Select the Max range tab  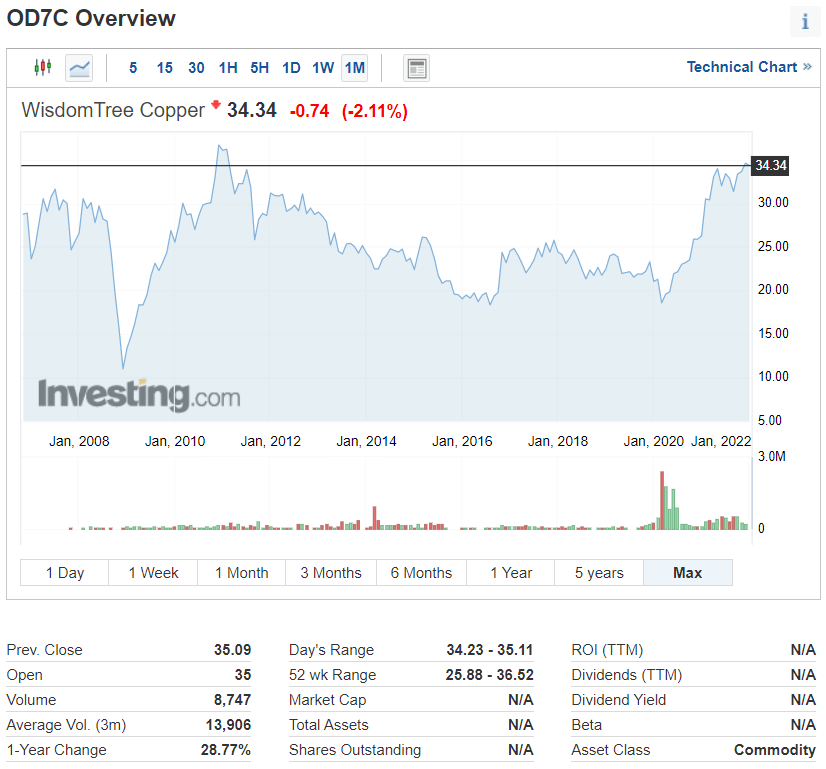tap(688, 573)
